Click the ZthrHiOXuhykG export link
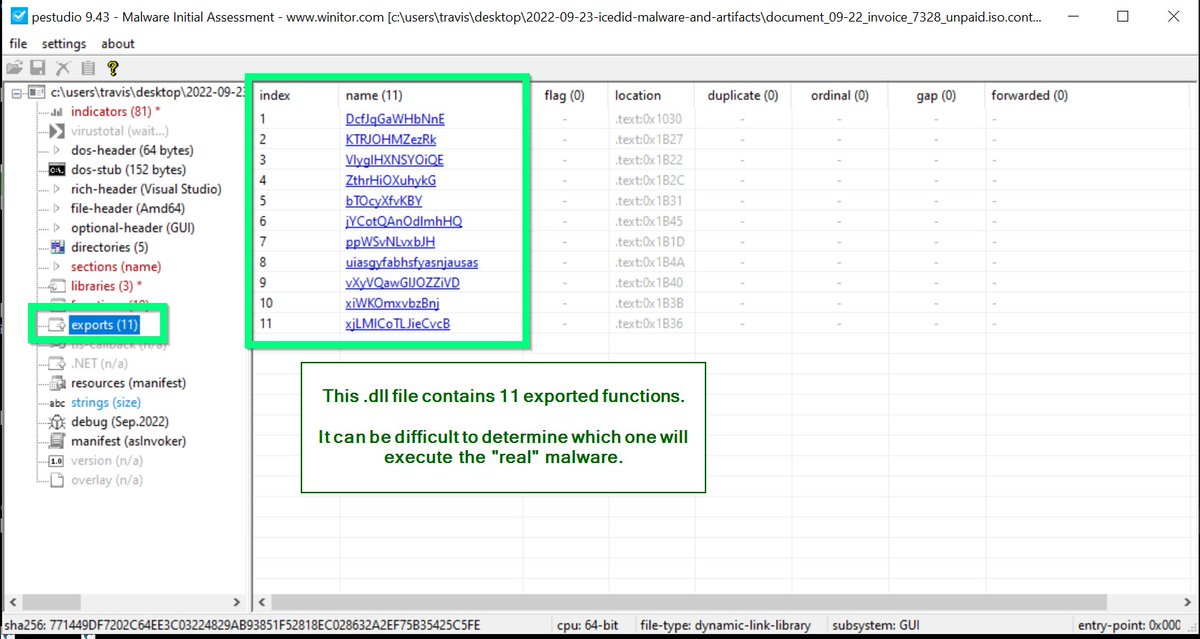Image resolution: width=1200 pixels, height=639 pixels. 391,181
